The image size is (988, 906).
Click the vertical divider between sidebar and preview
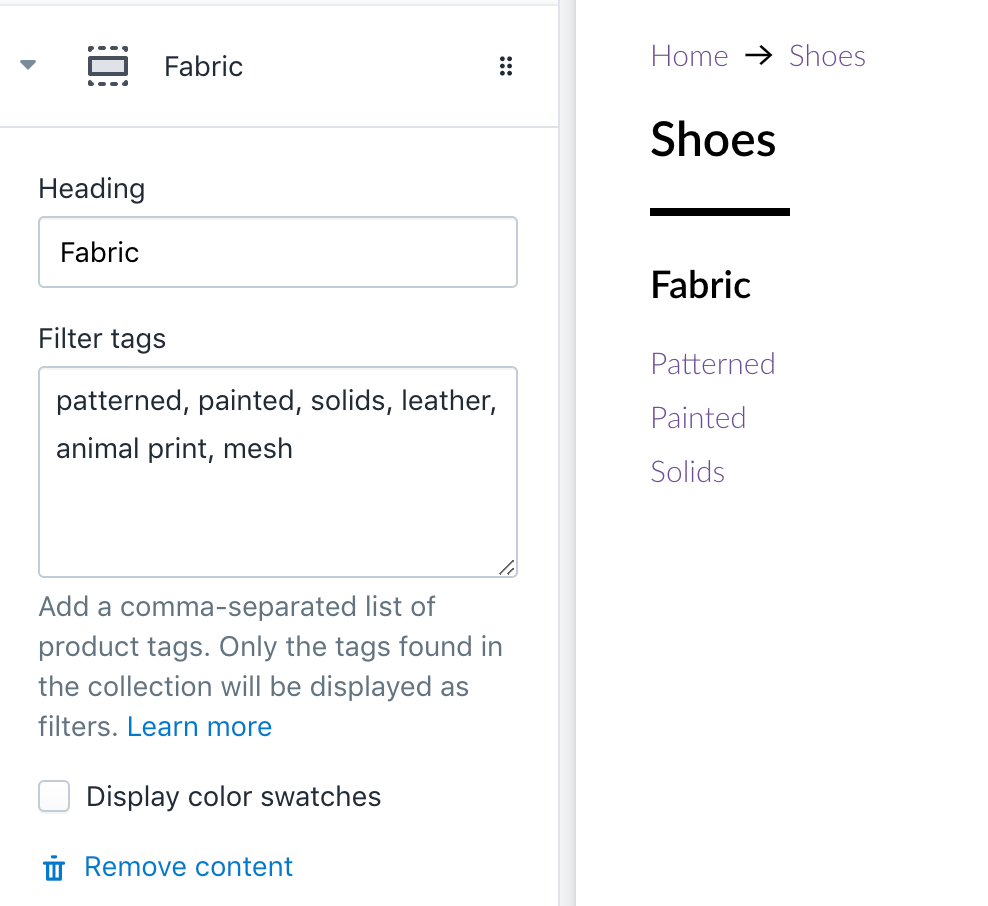tap(567, 453)
